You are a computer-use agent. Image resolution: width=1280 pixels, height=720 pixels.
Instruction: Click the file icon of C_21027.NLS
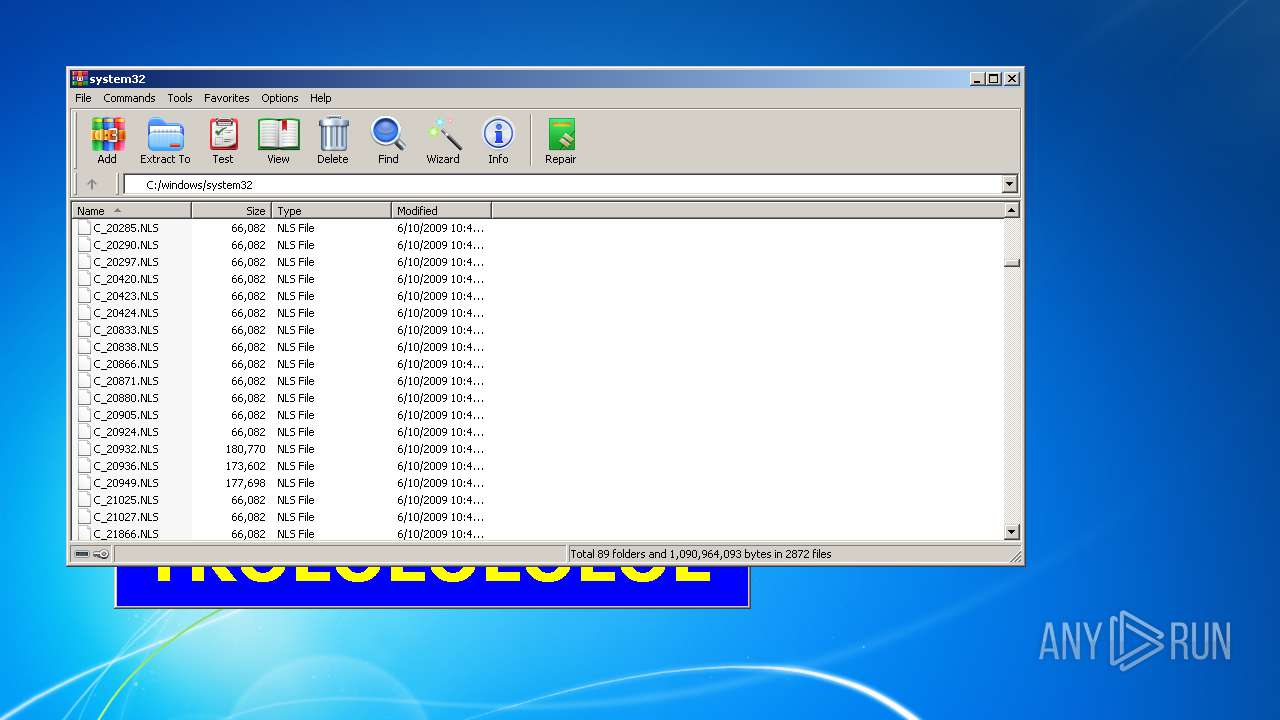coord(84,517)
